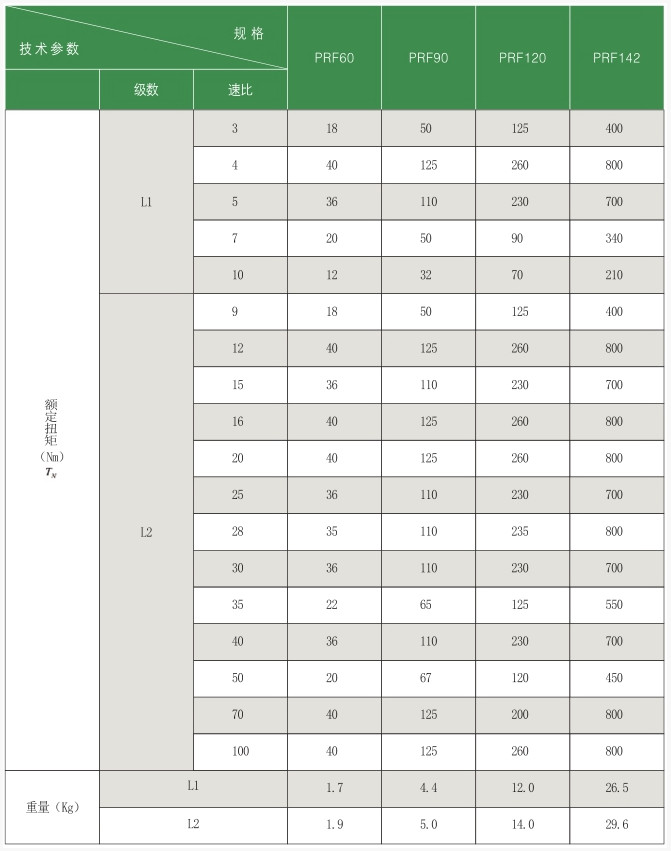Viewport: 671px width, 851px height.
Task: Click the PRF142 value 340
Action: [614, 238]
